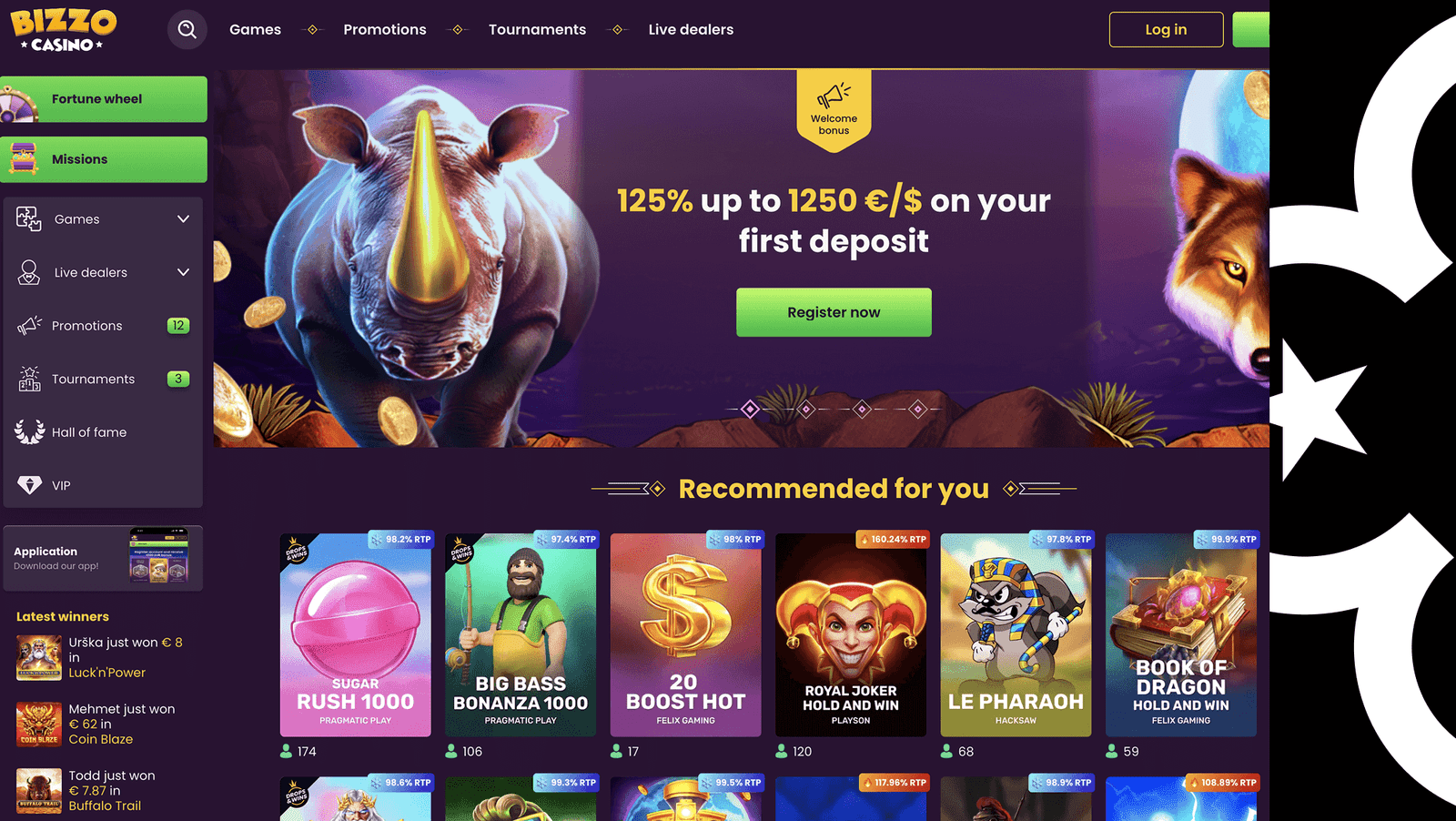Open the Fortune wheel
1456x821 pixels.
(104, 99)
